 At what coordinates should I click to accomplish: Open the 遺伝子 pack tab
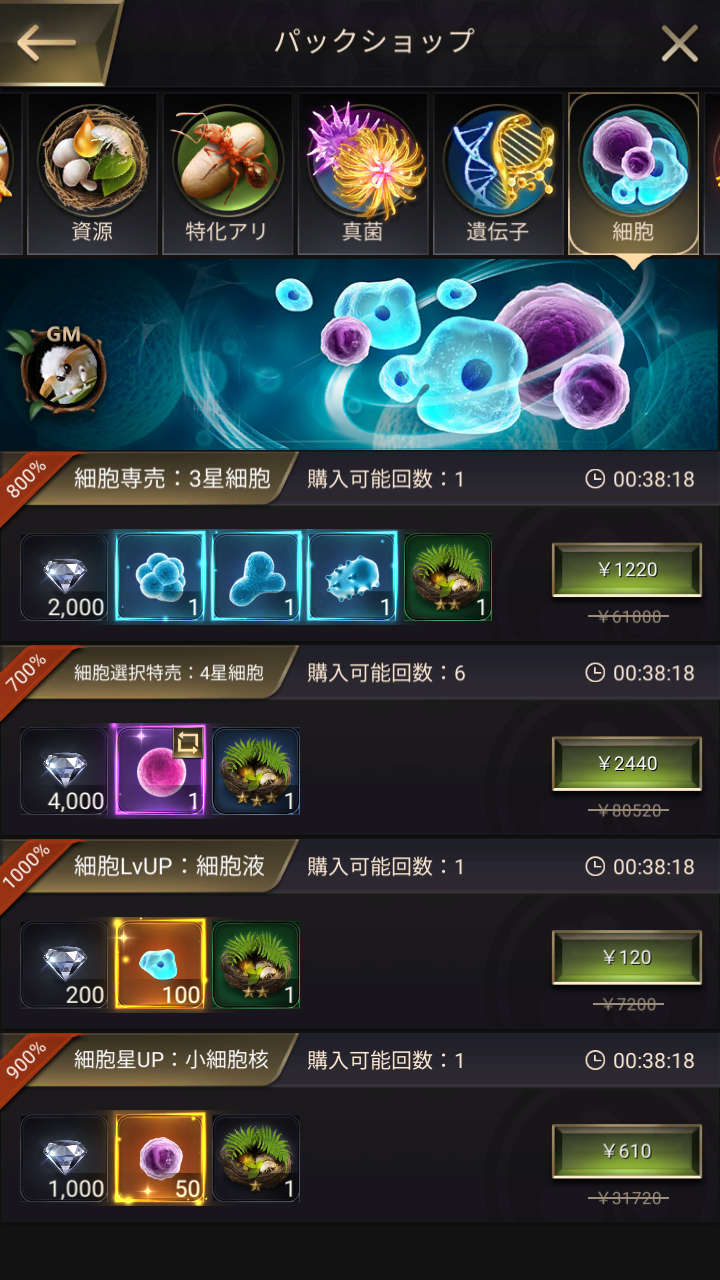(x=498, y=175)
